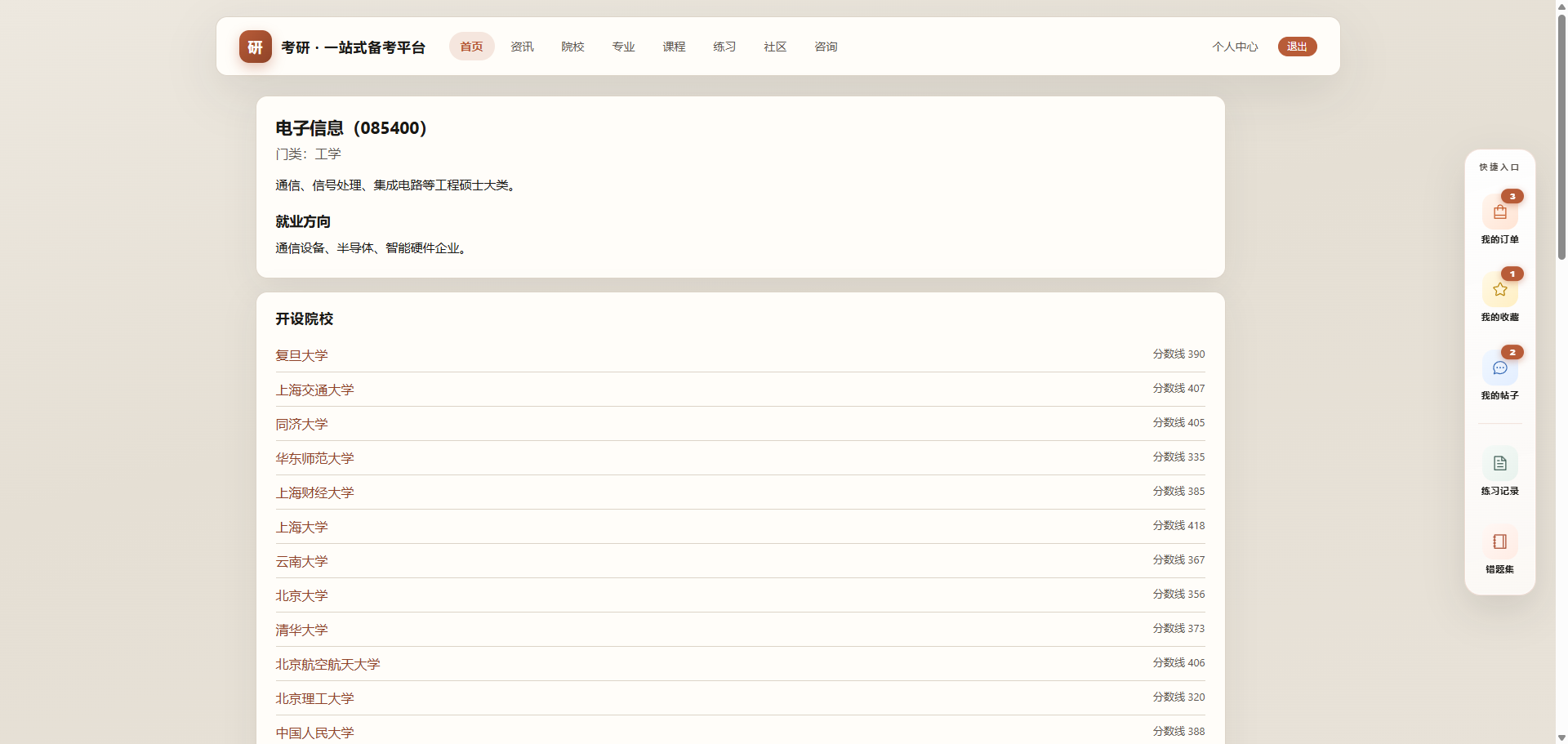The height and width of the screenshot is (744, 1568).
Task: Click the 分数线 418 score text
Action: point(1178,525)
